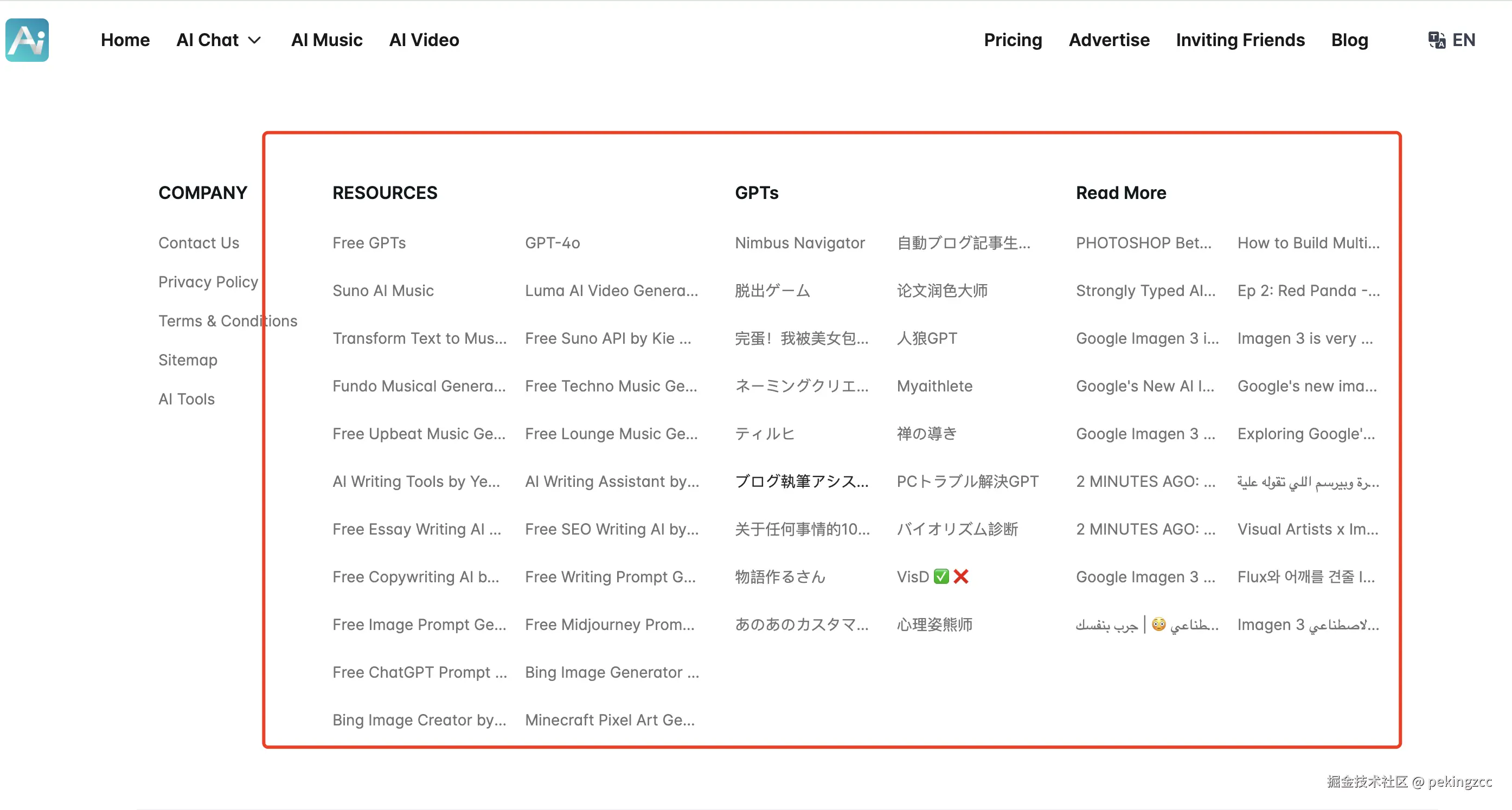Go to the Blog
This screenshot has width=1512, height=810.
(x=1349, y=40)
